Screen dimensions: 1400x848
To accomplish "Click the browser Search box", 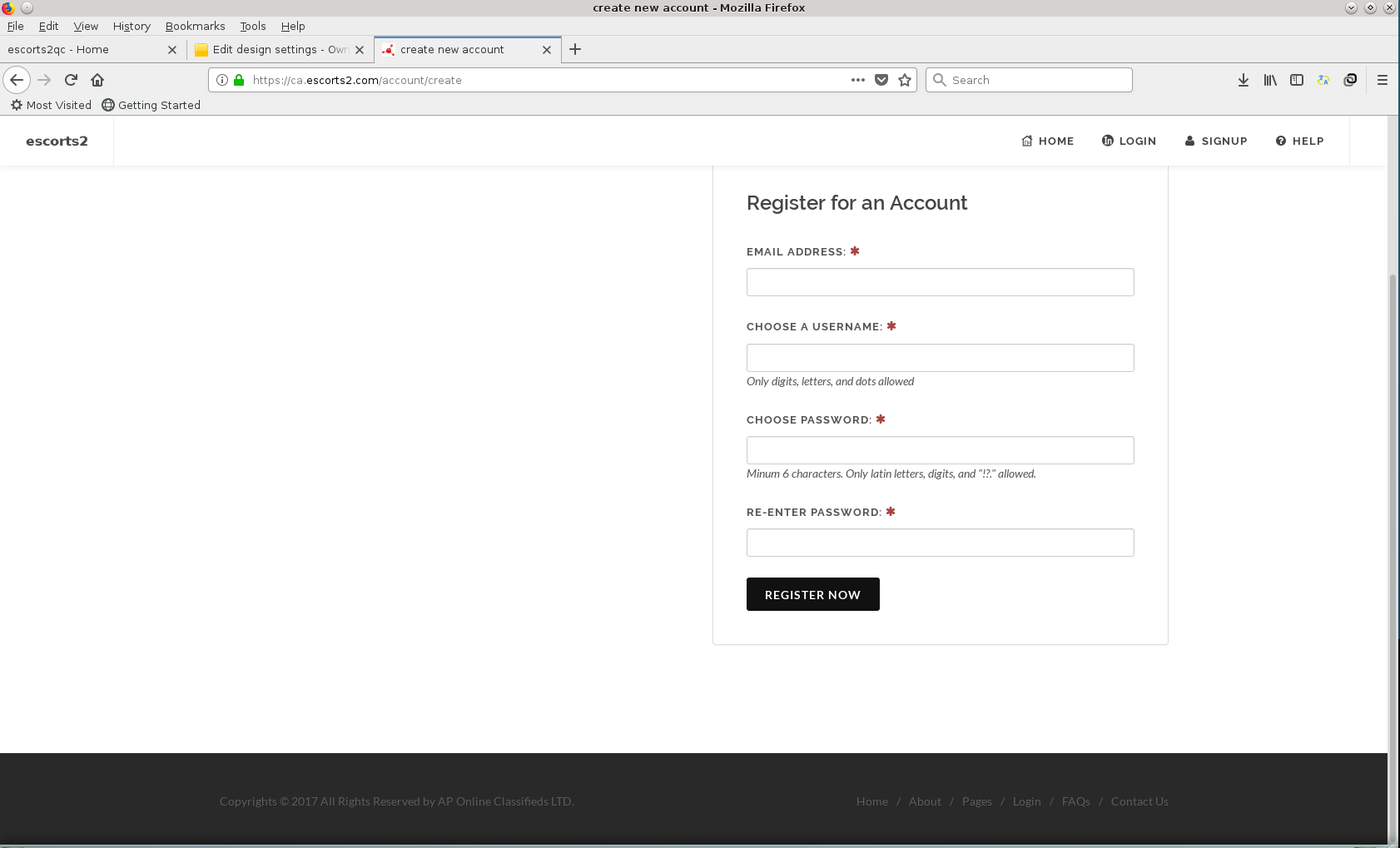I will (x=1029, y=80).
